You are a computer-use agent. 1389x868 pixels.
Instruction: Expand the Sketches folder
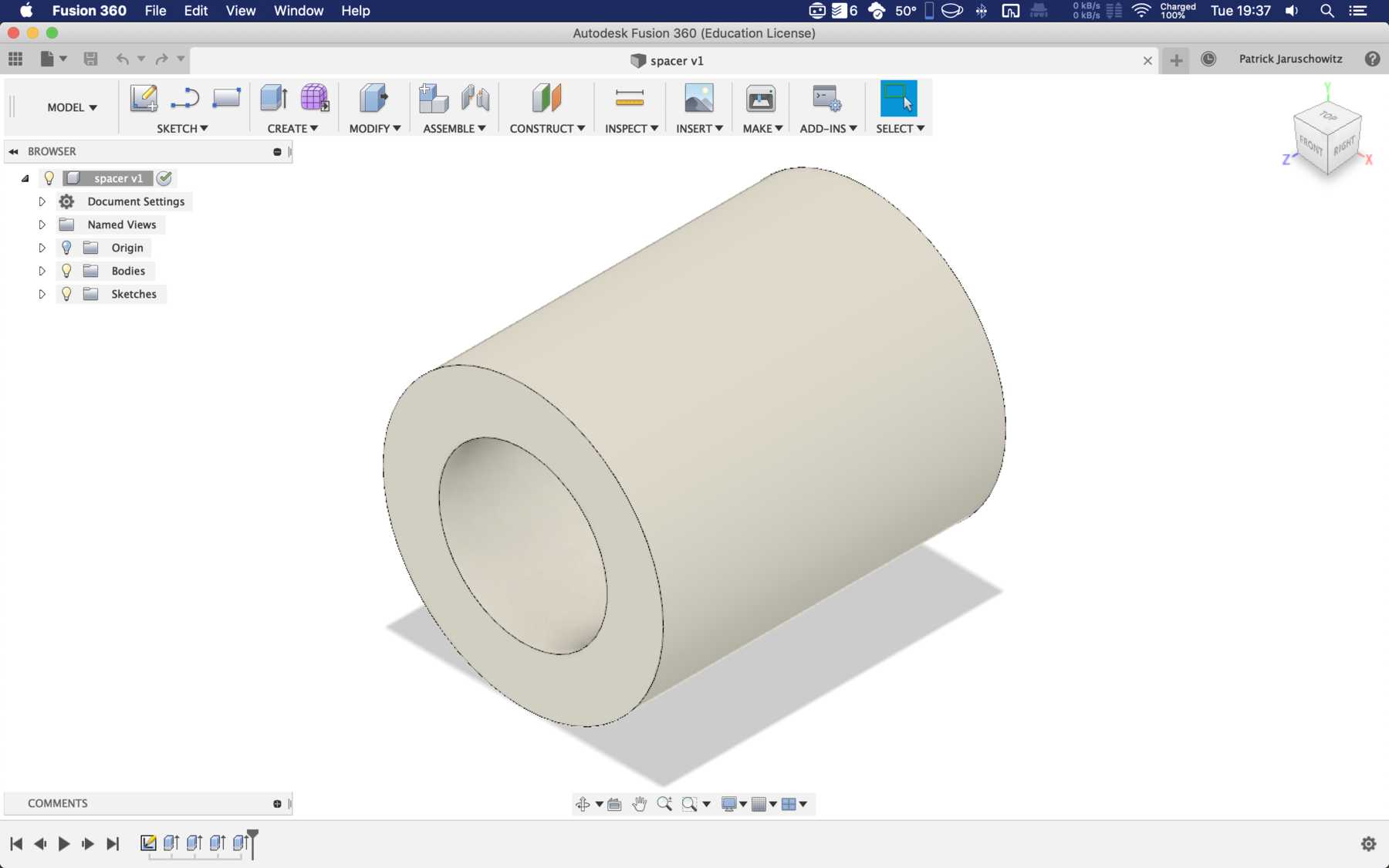coord(42,294)
